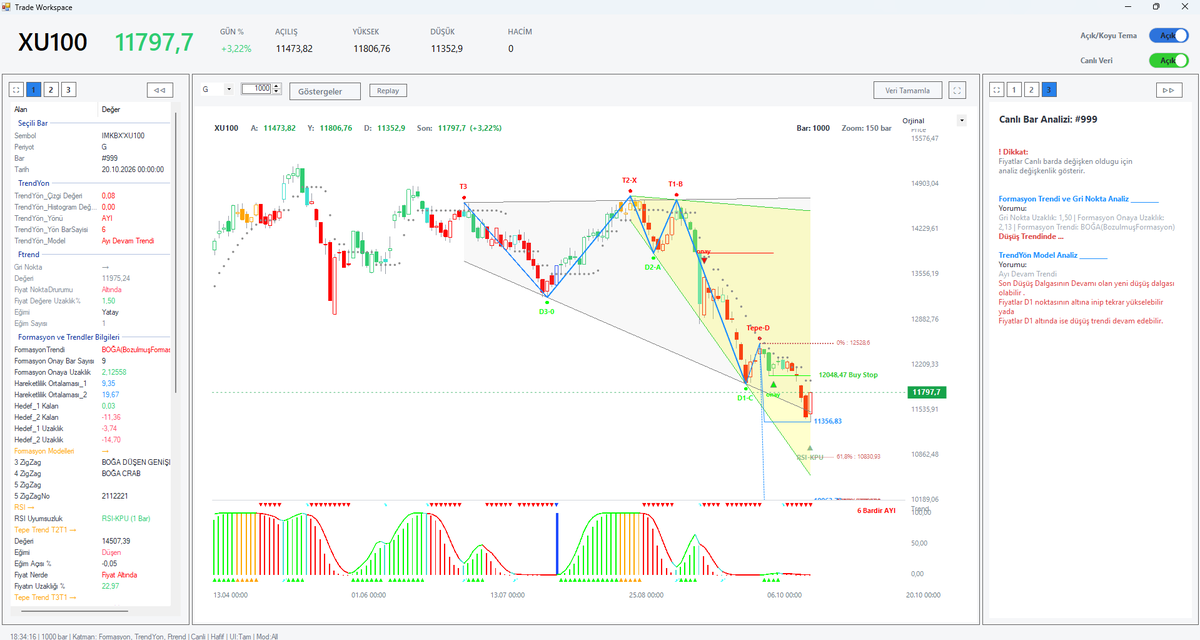Click the bar count input field

pyautogui.click(x=257, y=89)
